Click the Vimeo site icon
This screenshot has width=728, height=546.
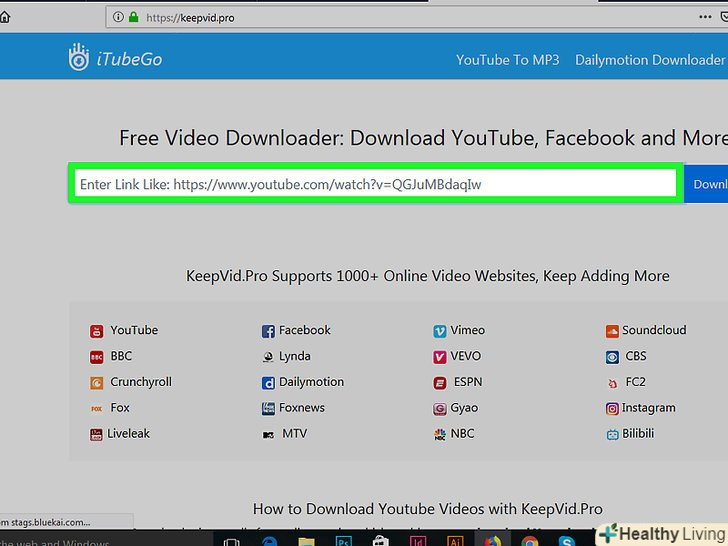[440, 331]
